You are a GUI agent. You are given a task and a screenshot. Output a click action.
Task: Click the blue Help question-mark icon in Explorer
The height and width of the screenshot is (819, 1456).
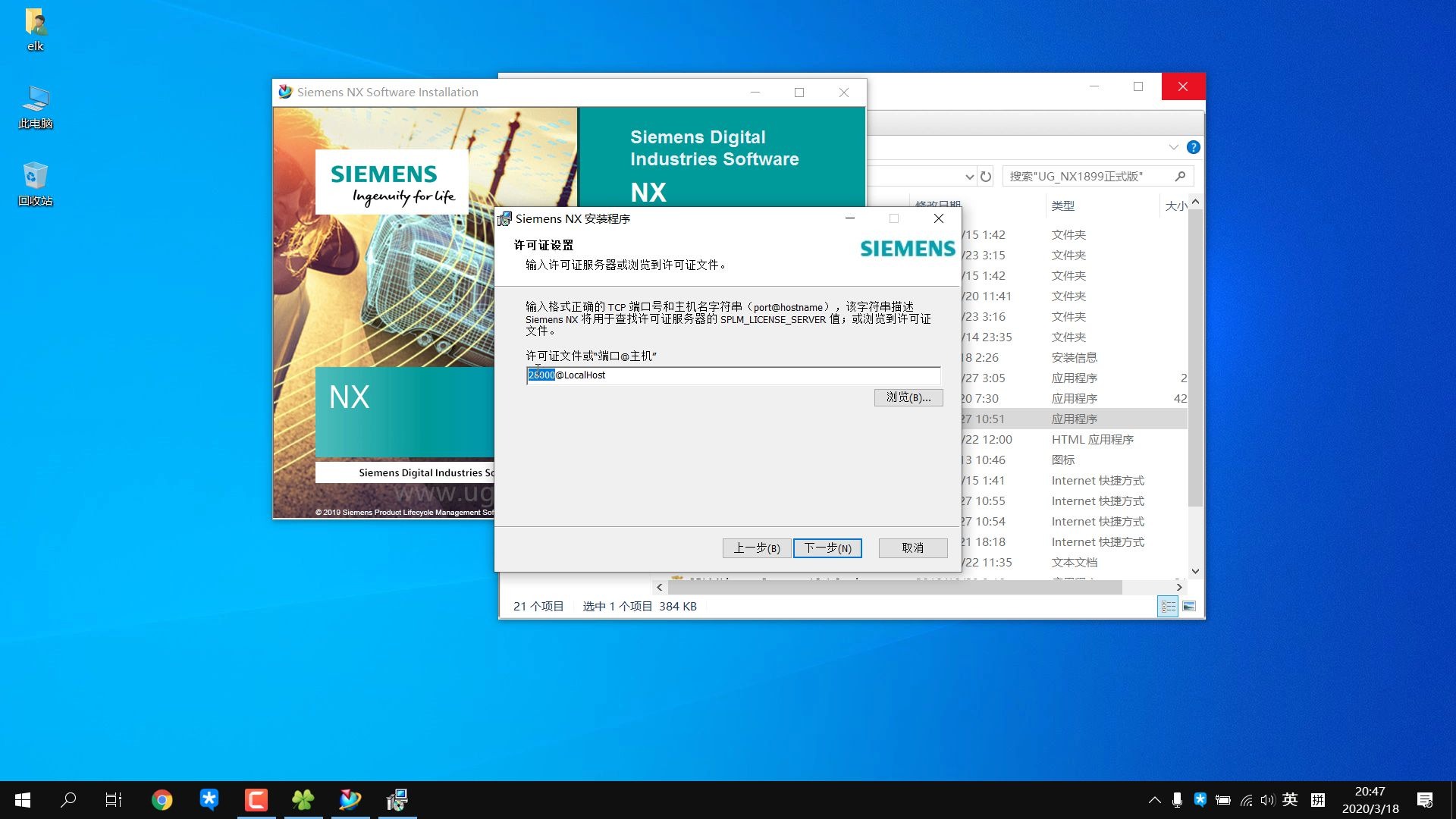click(1194, 147)
